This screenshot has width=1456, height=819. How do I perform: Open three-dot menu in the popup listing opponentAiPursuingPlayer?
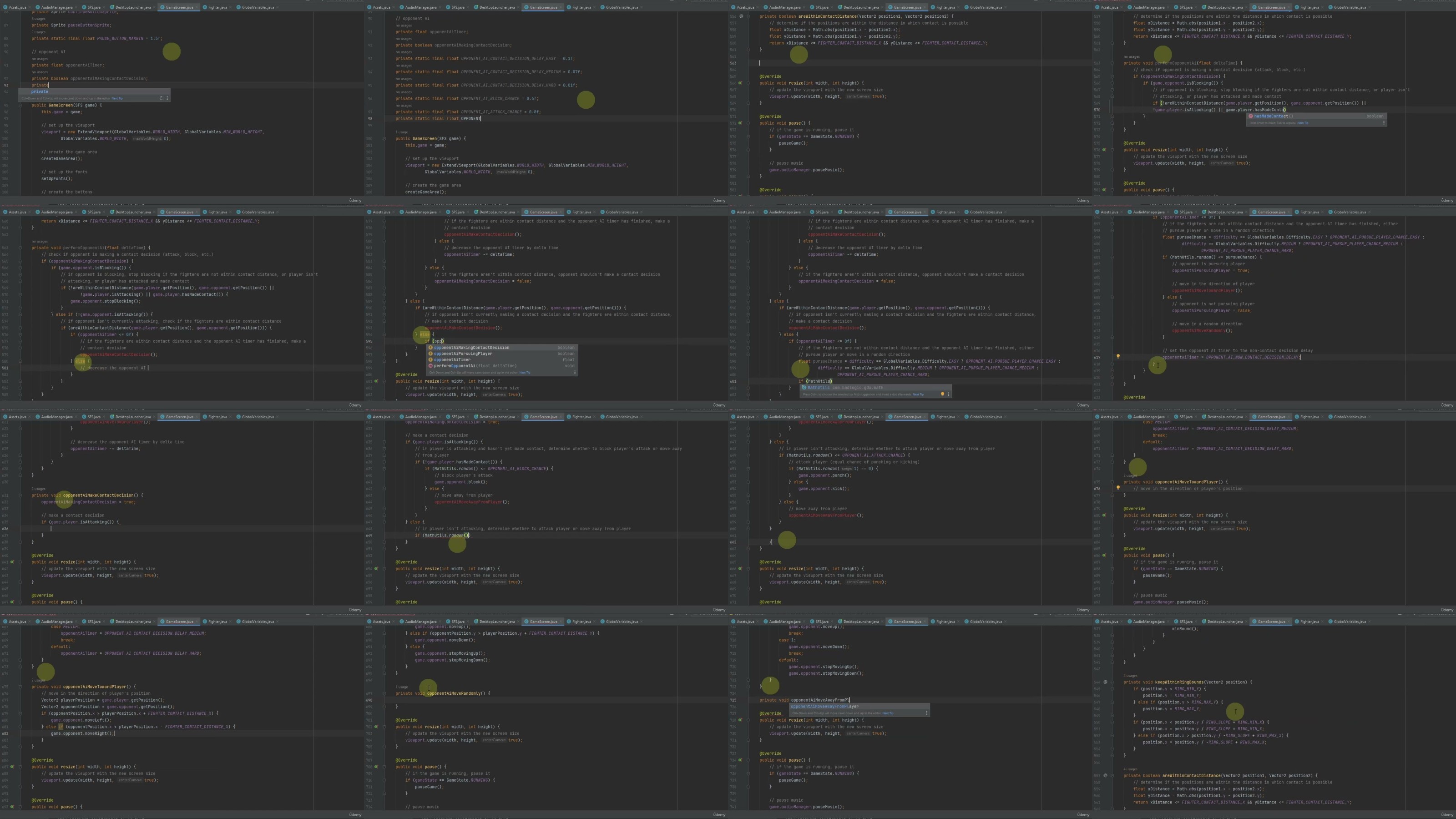click(x=575, y=373)
